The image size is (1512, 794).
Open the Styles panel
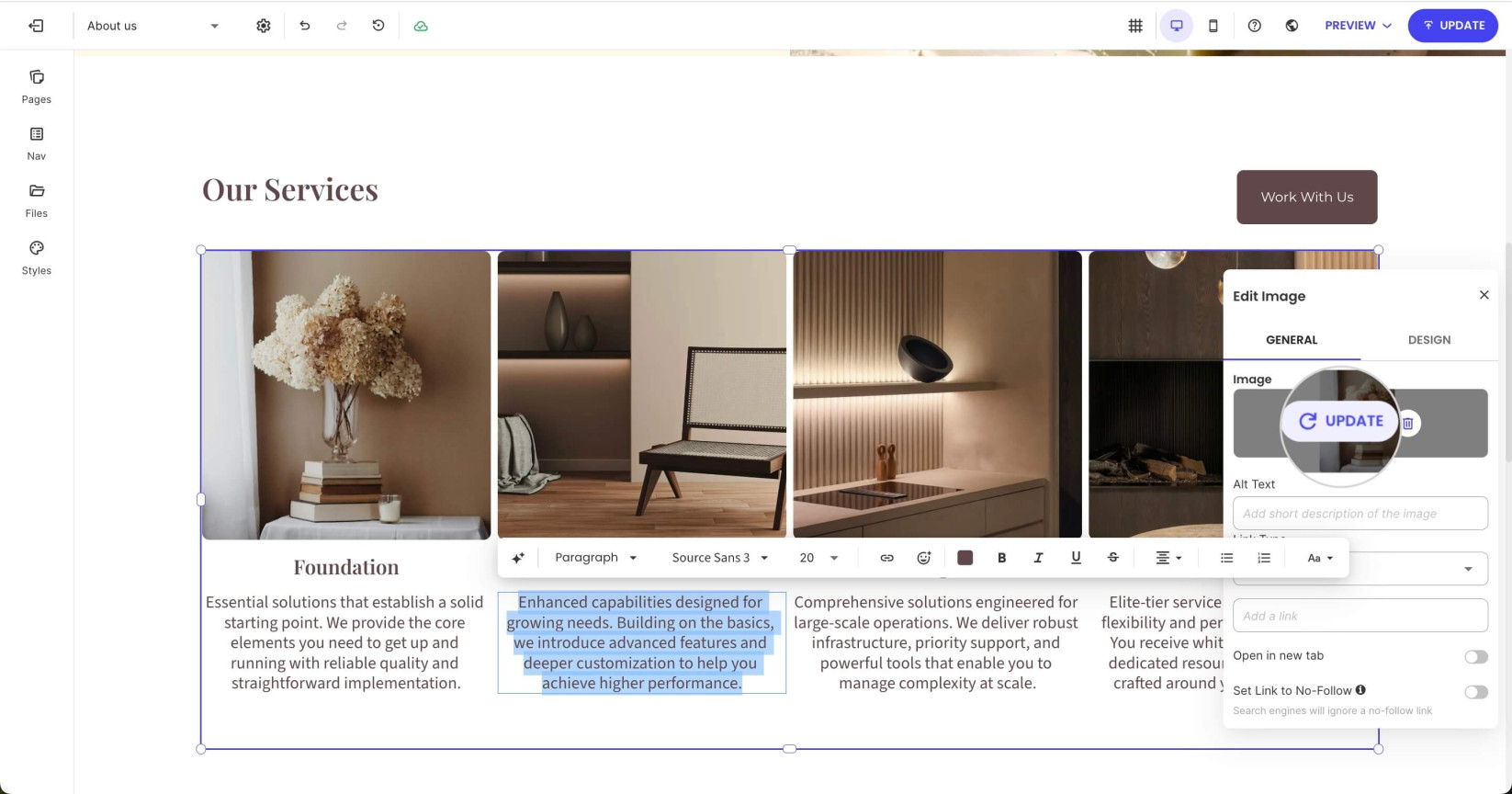tap(37, 258)
